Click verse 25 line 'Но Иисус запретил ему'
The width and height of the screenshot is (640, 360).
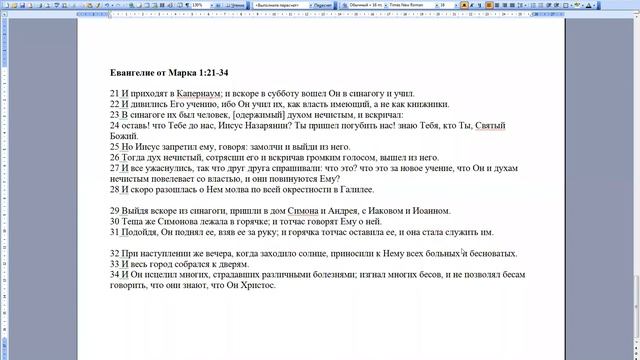[x=230, y=147]
